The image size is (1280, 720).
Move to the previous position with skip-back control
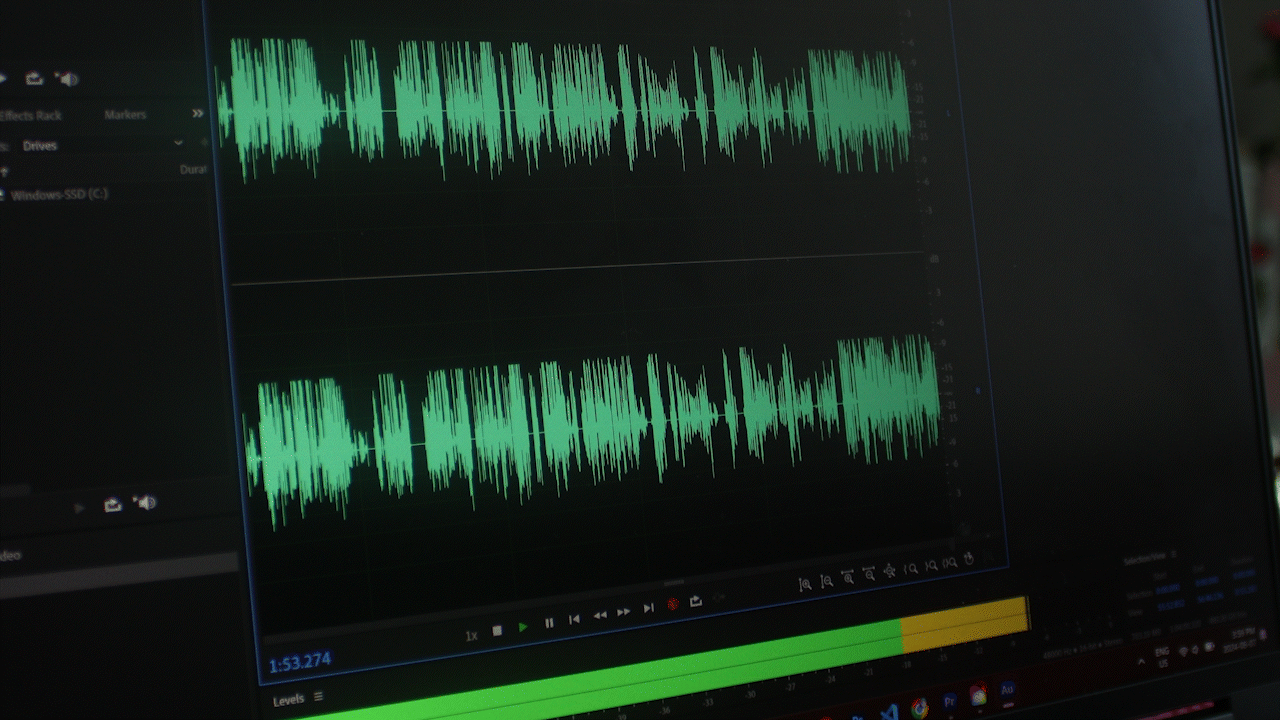pyautogui.click(x=575, y=620)
